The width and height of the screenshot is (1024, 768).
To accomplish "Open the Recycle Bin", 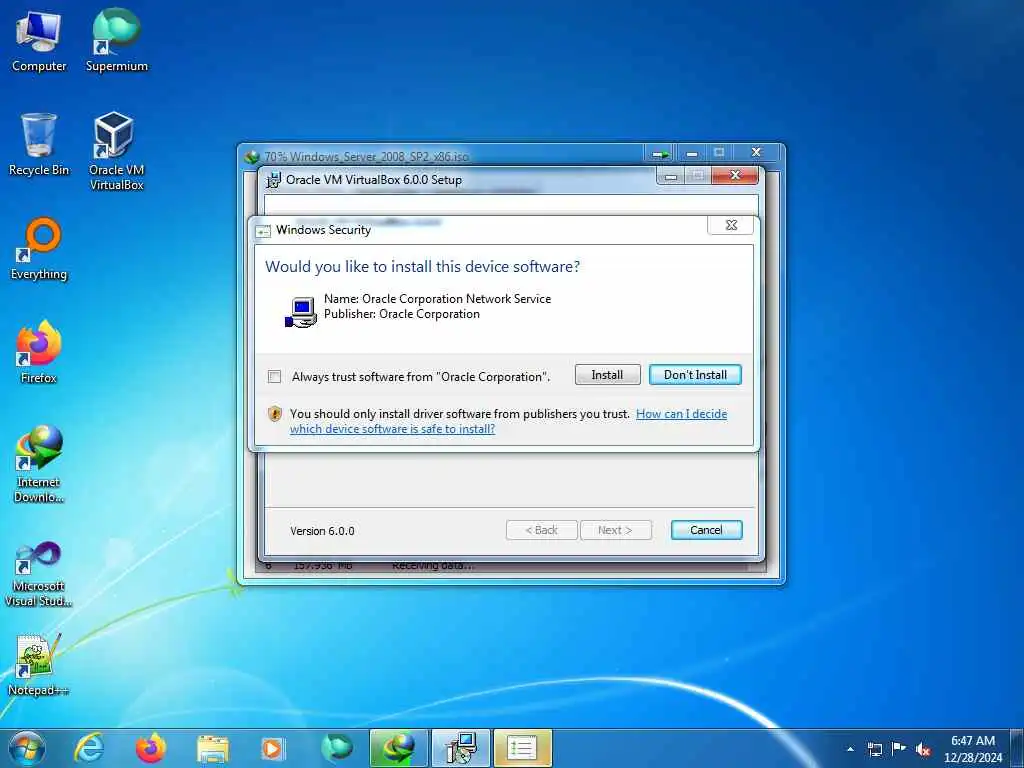I will (x=39, y=145).
